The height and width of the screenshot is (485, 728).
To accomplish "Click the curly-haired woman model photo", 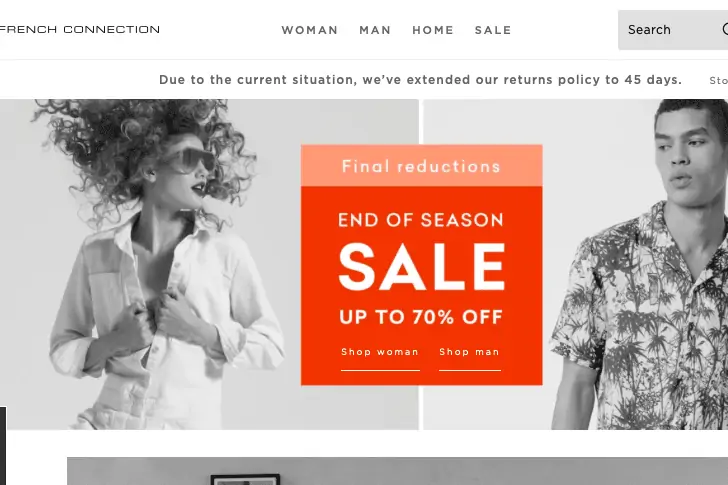I will tap(150, 264).
